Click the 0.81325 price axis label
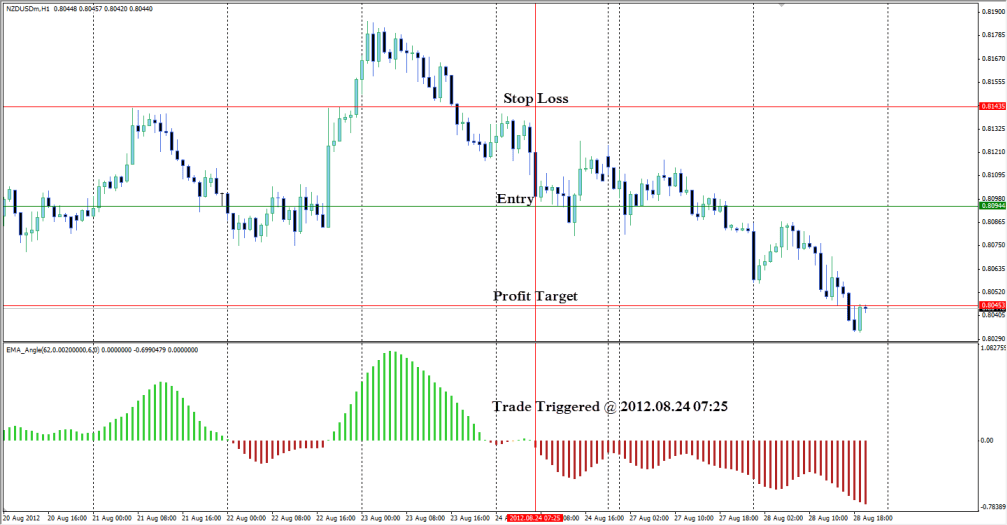Viewport: 1007px width, 525px height. (x=994, y=129)
